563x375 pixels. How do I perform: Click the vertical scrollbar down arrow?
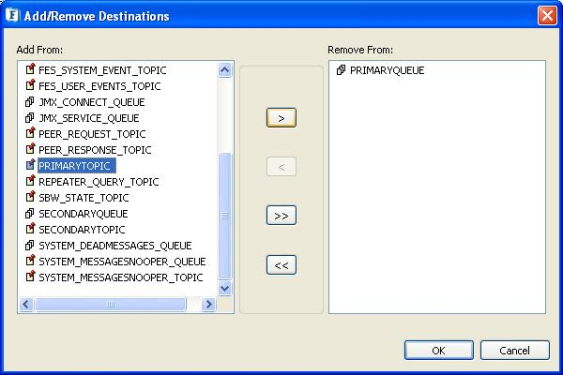(x=225, y=288)
